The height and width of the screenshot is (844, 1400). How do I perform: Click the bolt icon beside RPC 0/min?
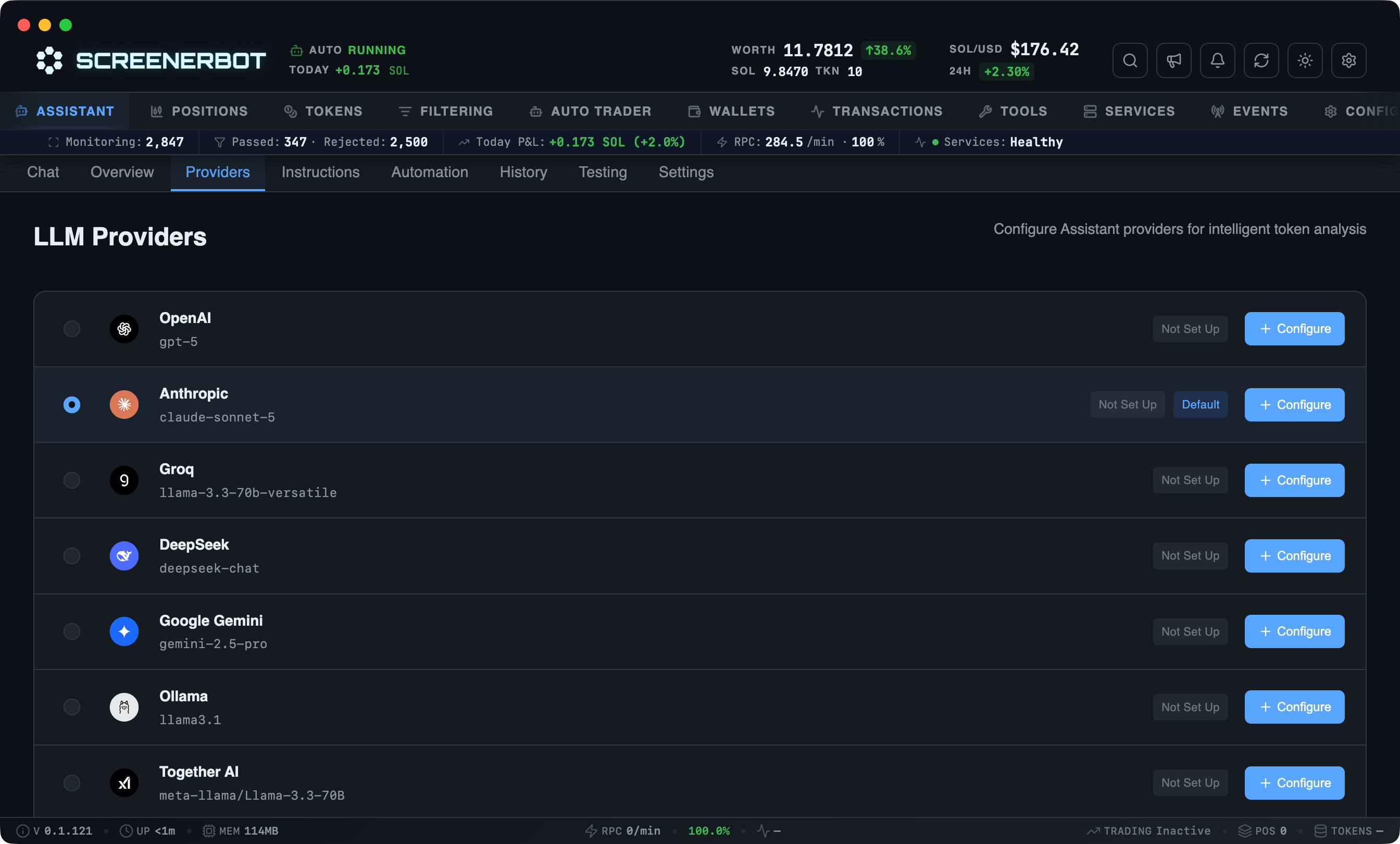pos(591,831)
